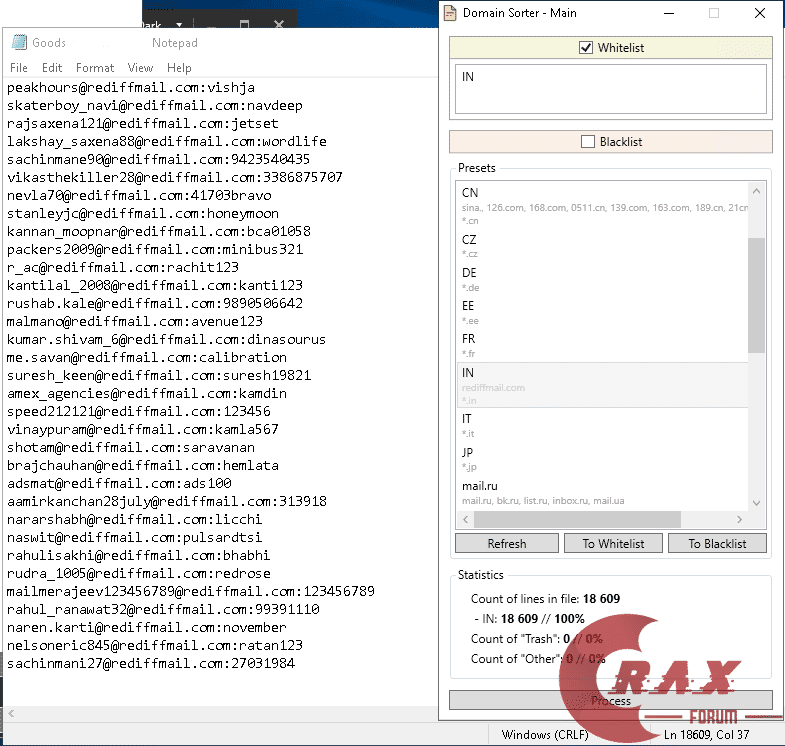Click the line naren.karti@rediffmail.com:november
Viewport: 785px width, 746px height.
(147, 627)
